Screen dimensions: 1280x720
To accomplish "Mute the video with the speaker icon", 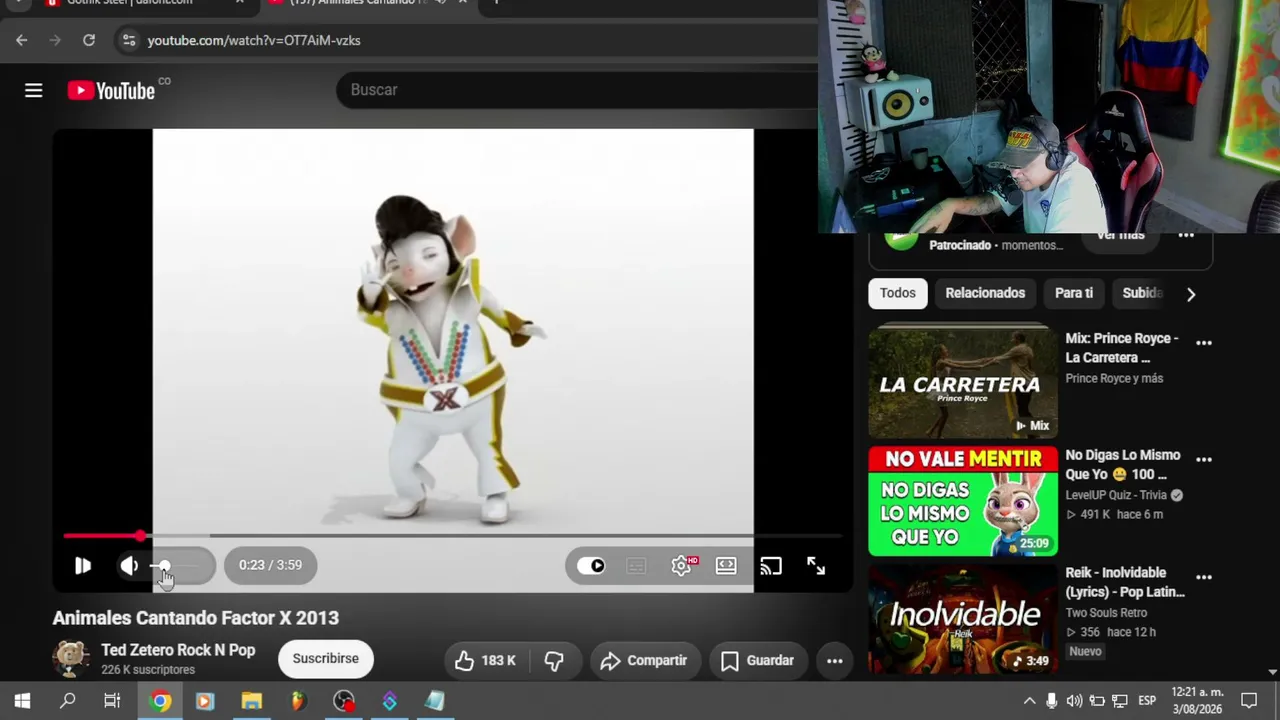I will point(129,566).
